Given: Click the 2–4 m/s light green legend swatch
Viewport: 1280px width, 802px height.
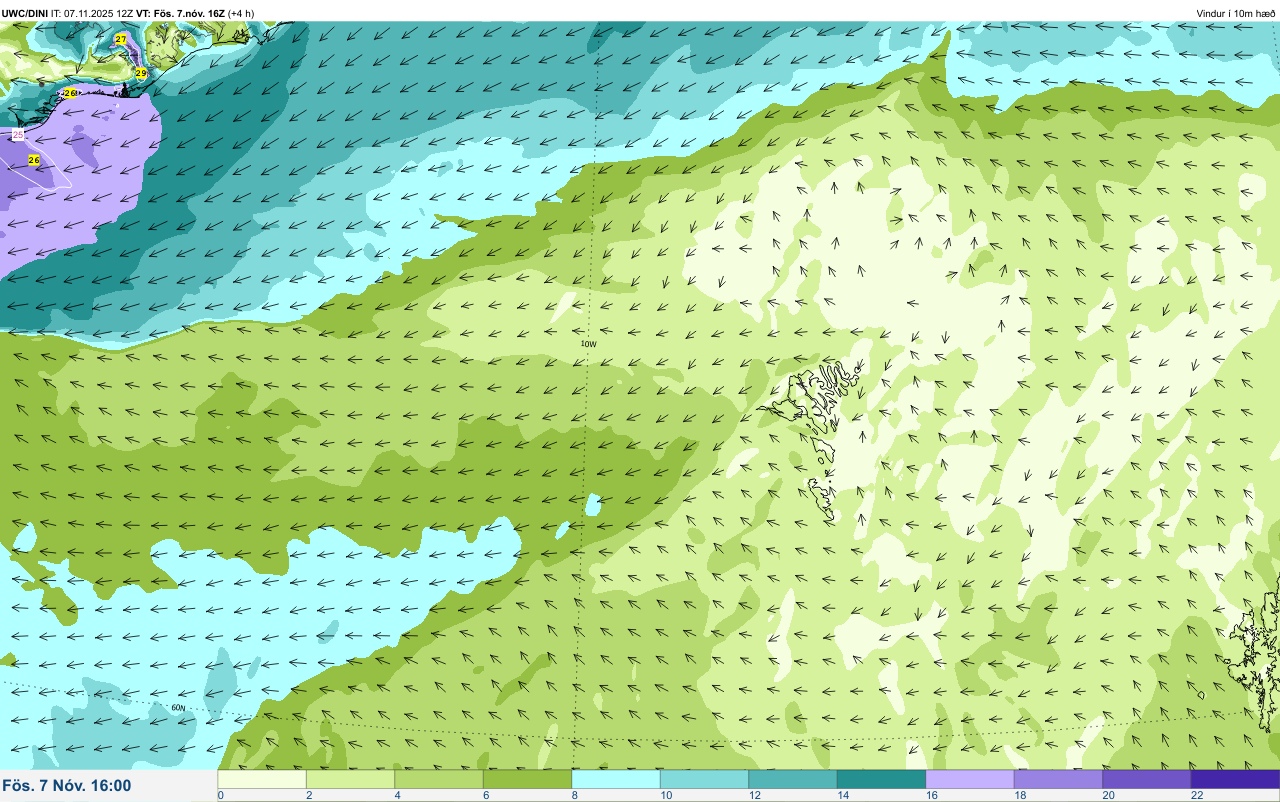Looking at the screenshot, I should (350, 779).
